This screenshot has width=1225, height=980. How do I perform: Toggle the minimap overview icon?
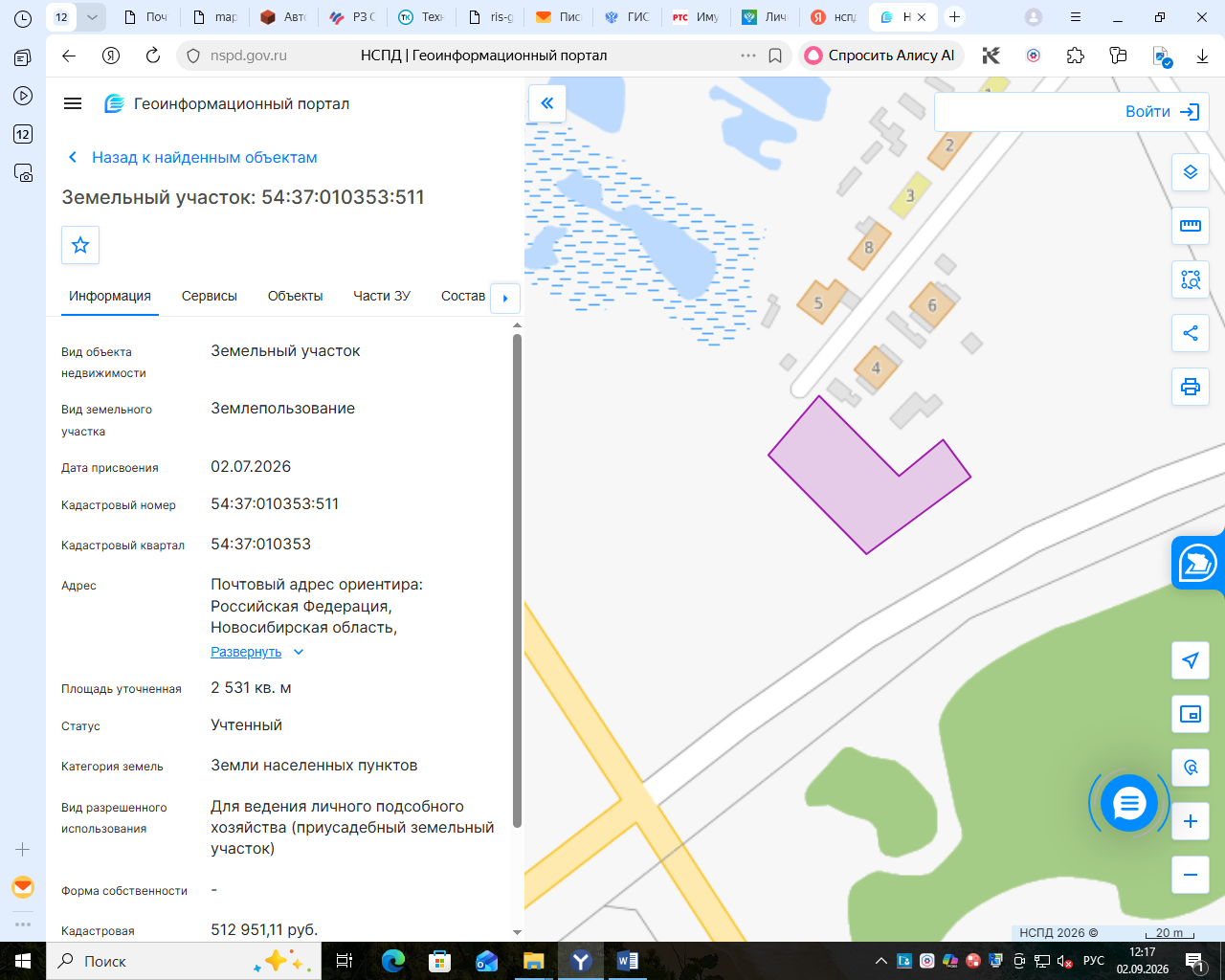click(x=1191, y=714)
